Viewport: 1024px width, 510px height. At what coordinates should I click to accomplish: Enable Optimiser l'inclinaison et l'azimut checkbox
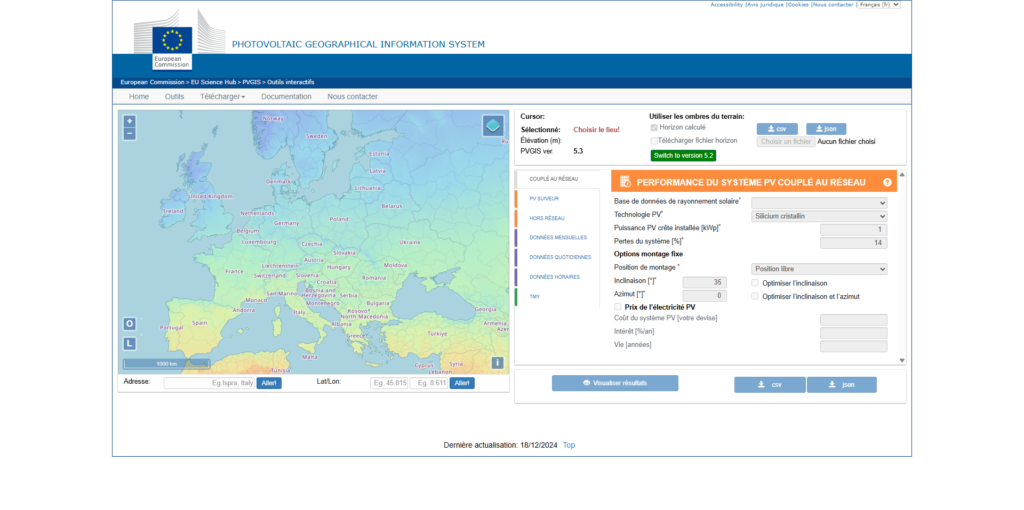pos(755,296)
